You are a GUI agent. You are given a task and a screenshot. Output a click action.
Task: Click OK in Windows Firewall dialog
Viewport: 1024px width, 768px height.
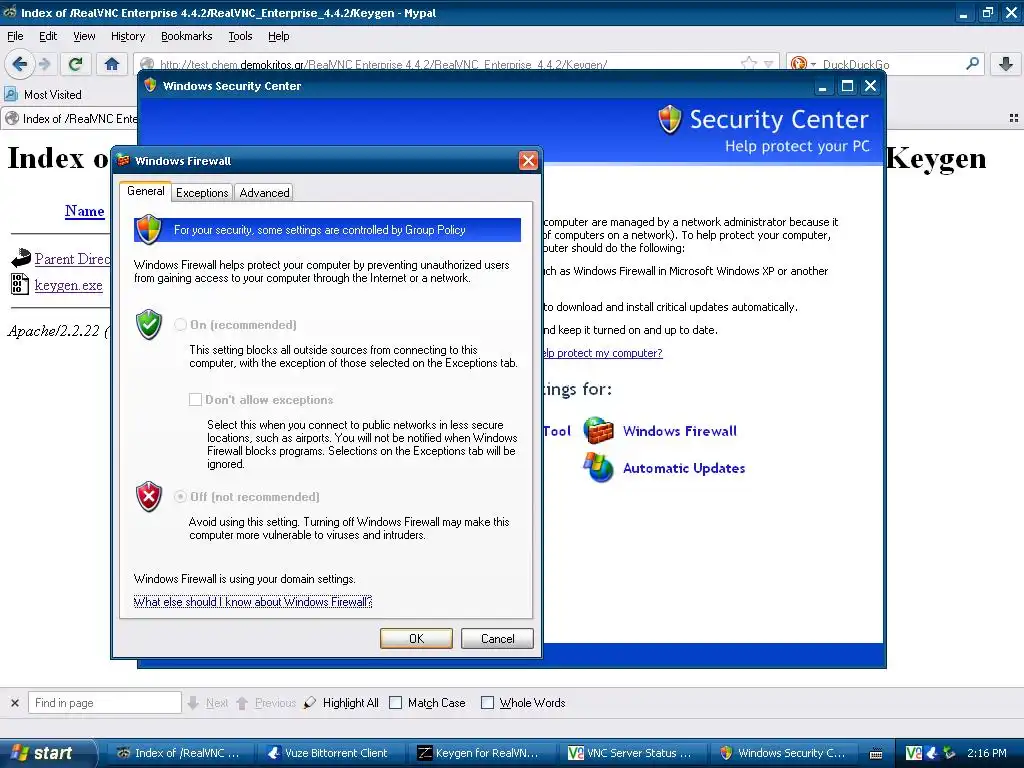(x=416, y=638)
